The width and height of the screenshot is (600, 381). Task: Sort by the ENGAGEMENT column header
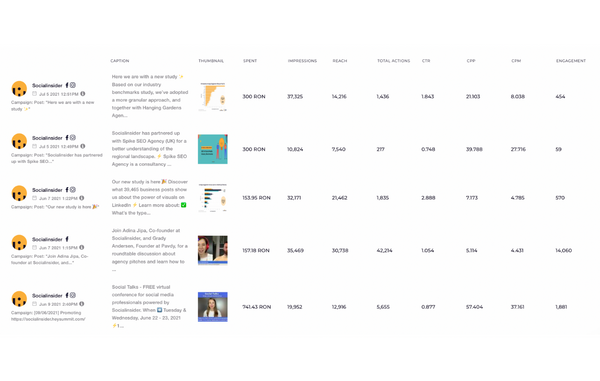click(571, 61)
